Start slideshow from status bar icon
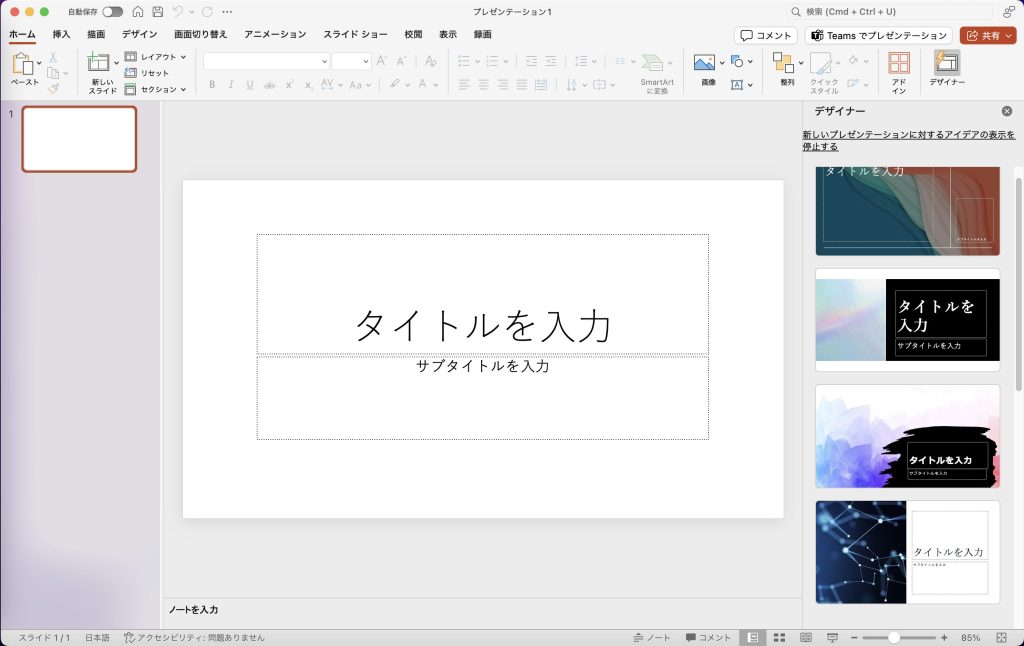The height and width of the screenshot is (646, 1024). pos(831,637)
